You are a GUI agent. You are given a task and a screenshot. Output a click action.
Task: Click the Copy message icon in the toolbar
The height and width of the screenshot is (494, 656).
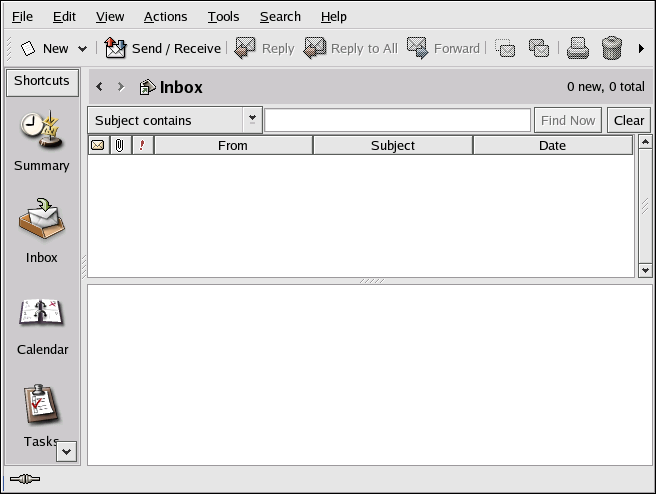539,48
